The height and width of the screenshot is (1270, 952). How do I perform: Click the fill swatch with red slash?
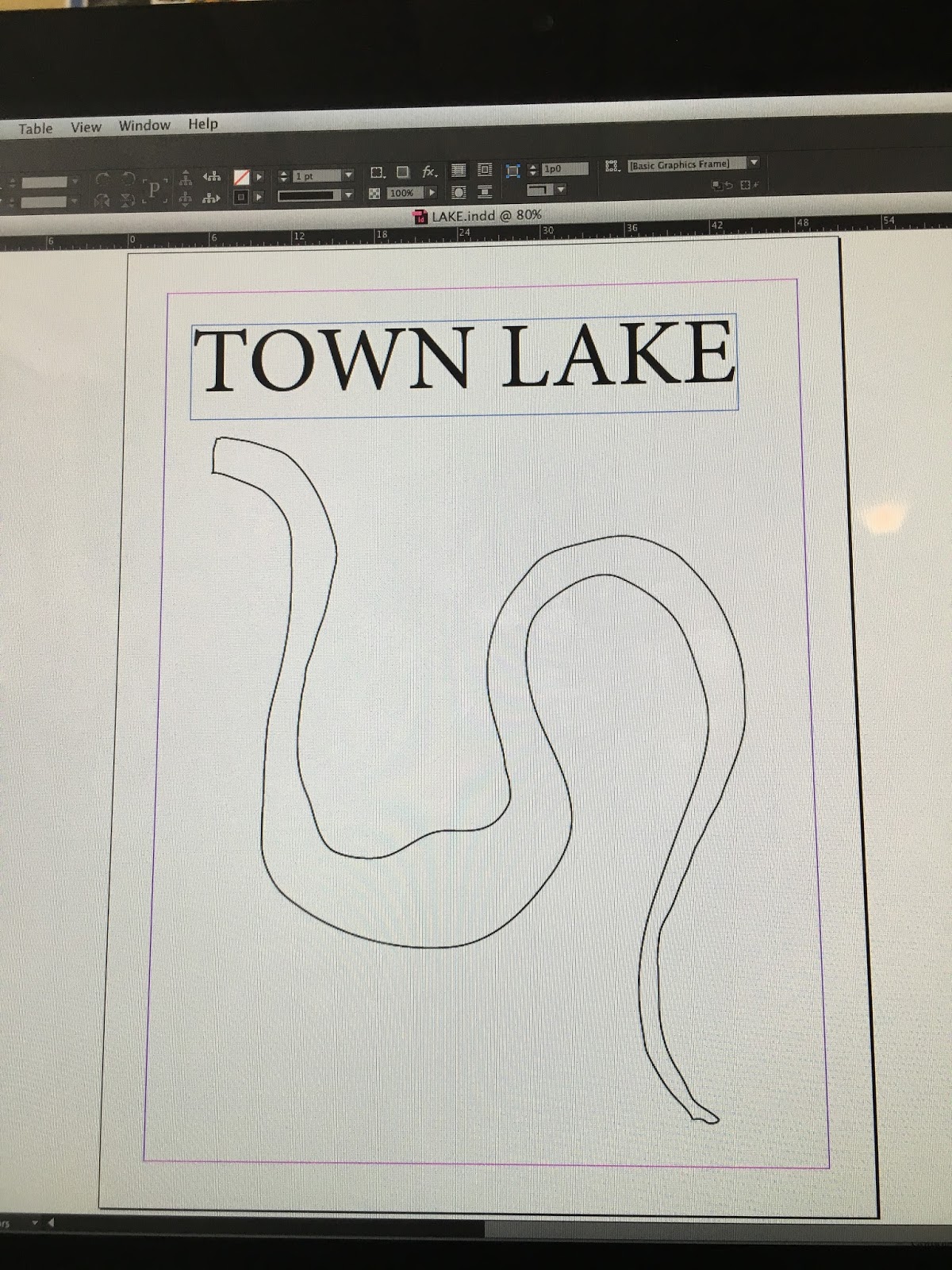[x=241, y=176]
